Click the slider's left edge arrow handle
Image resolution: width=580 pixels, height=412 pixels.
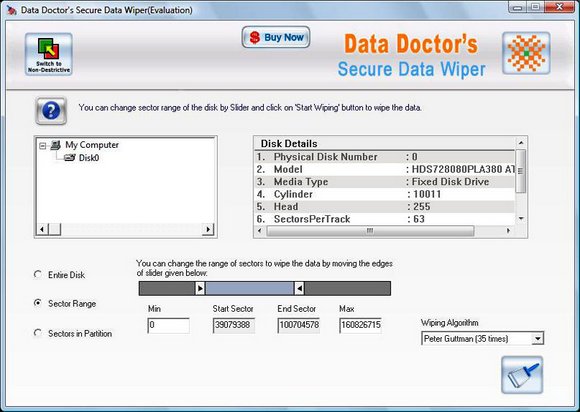pos(200,288)
